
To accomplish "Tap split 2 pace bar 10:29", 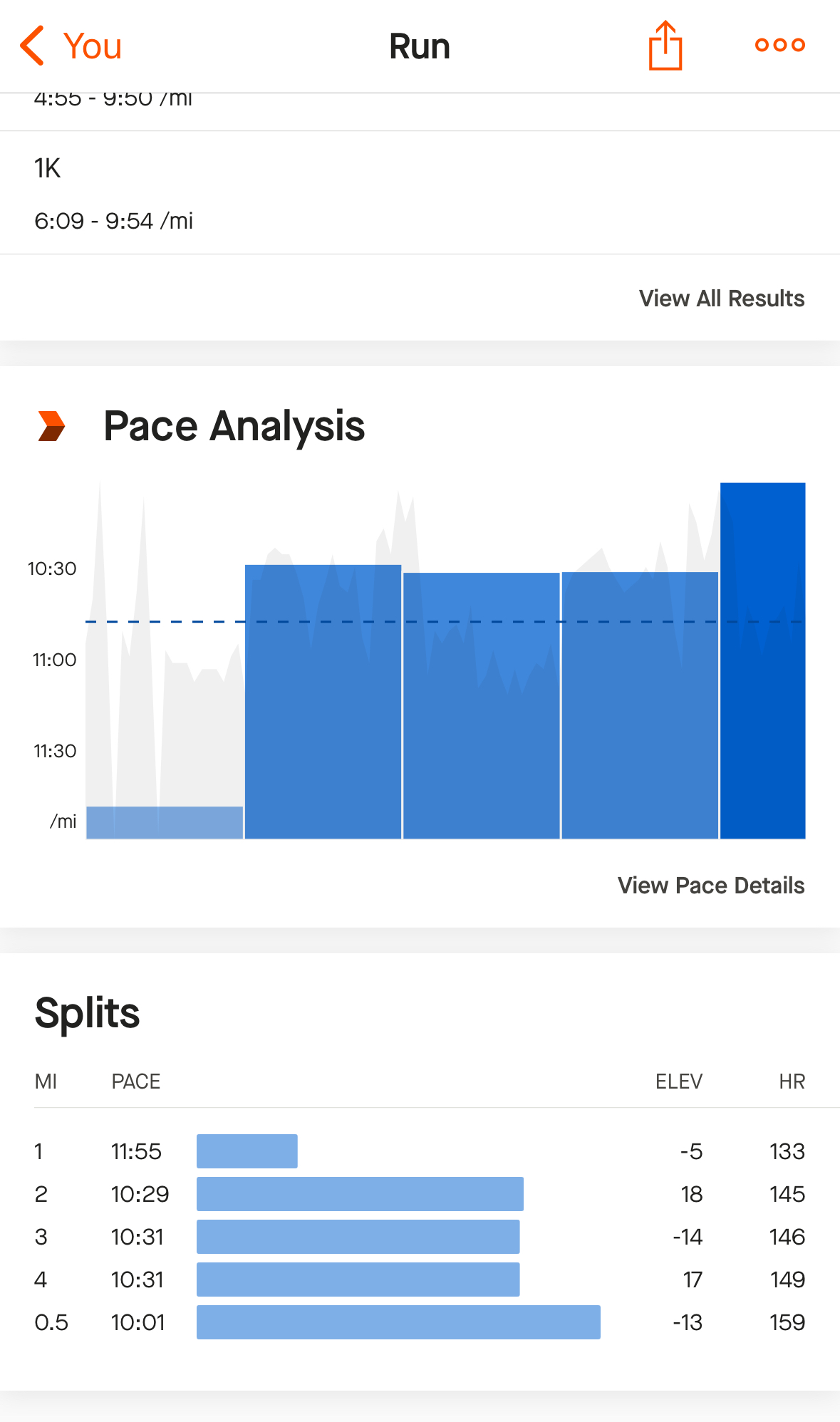I will click(360, 1194).
